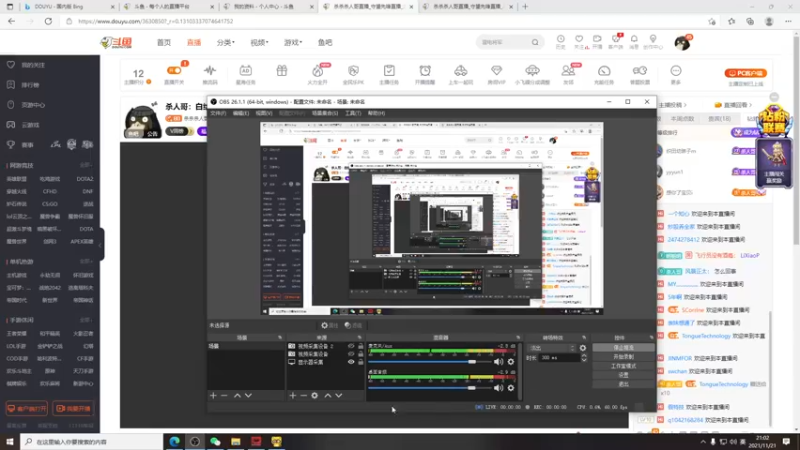Add a scene with plus icon

(x=213, y=395)
